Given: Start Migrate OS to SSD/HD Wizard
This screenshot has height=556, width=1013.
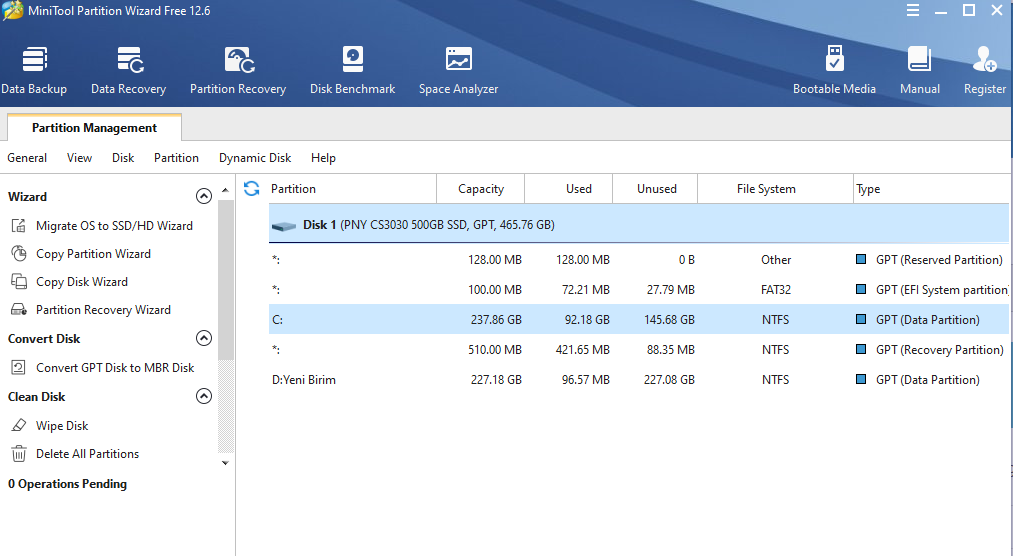Looking at the screenshot, I should point(114,225).
